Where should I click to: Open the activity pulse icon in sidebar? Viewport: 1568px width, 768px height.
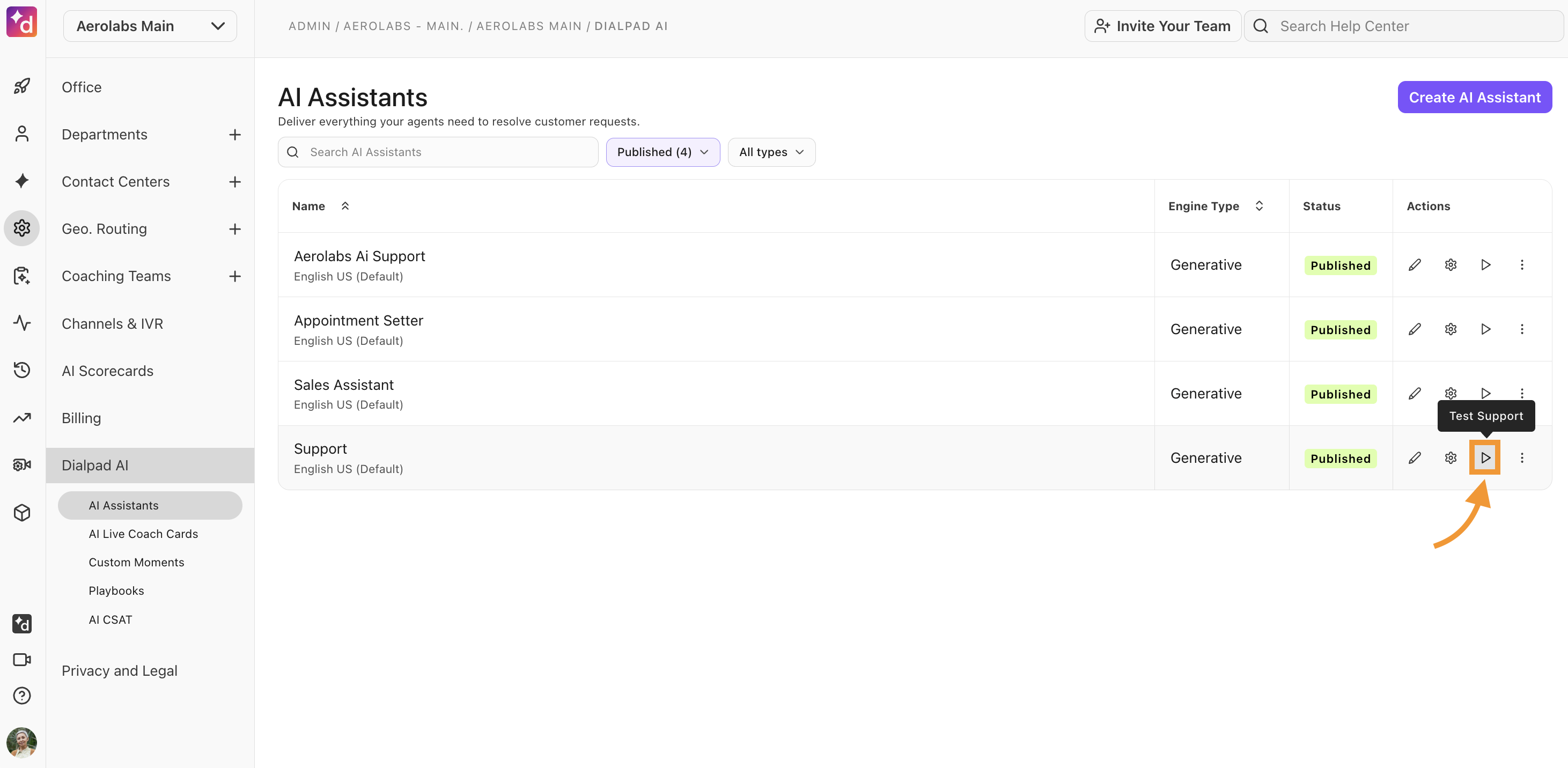point(22,322)
